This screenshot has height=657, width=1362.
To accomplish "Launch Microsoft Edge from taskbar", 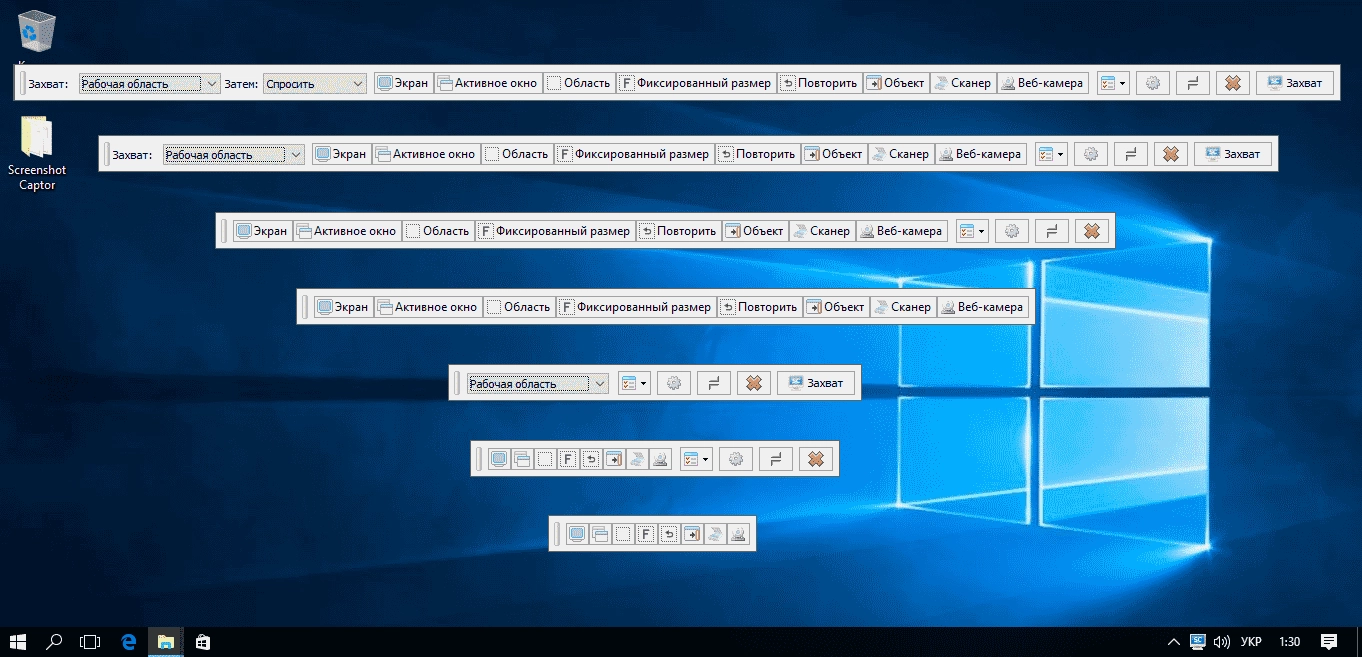I will tap(128, 641).
